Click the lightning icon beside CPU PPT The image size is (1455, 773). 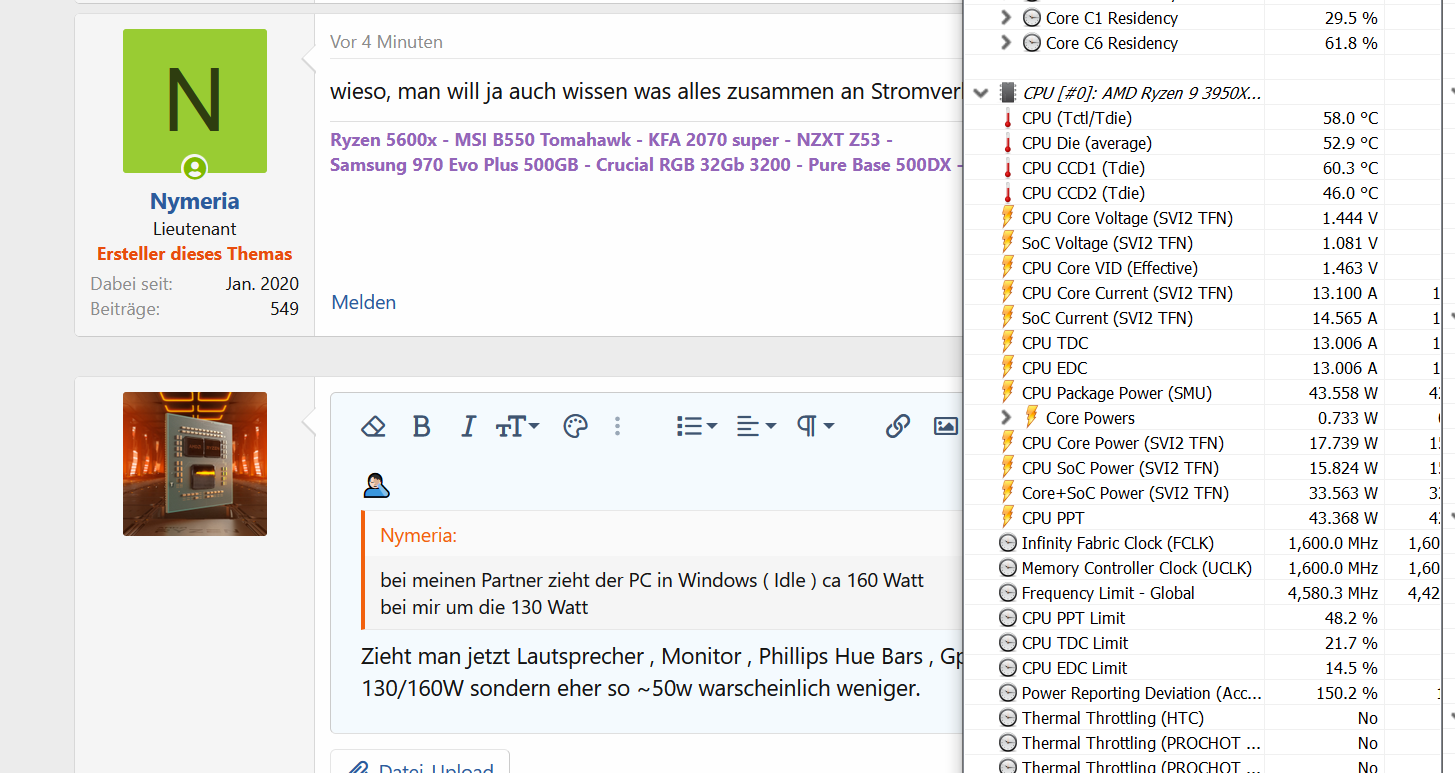pos(1008,518)
